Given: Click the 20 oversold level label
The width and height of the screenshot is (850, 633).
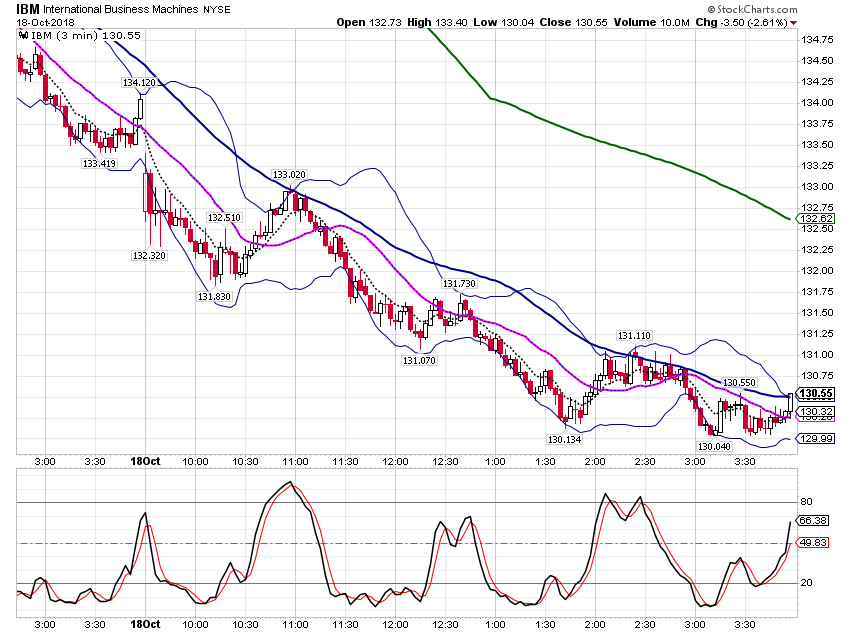Looking at the screenshot, I should 807,583.
